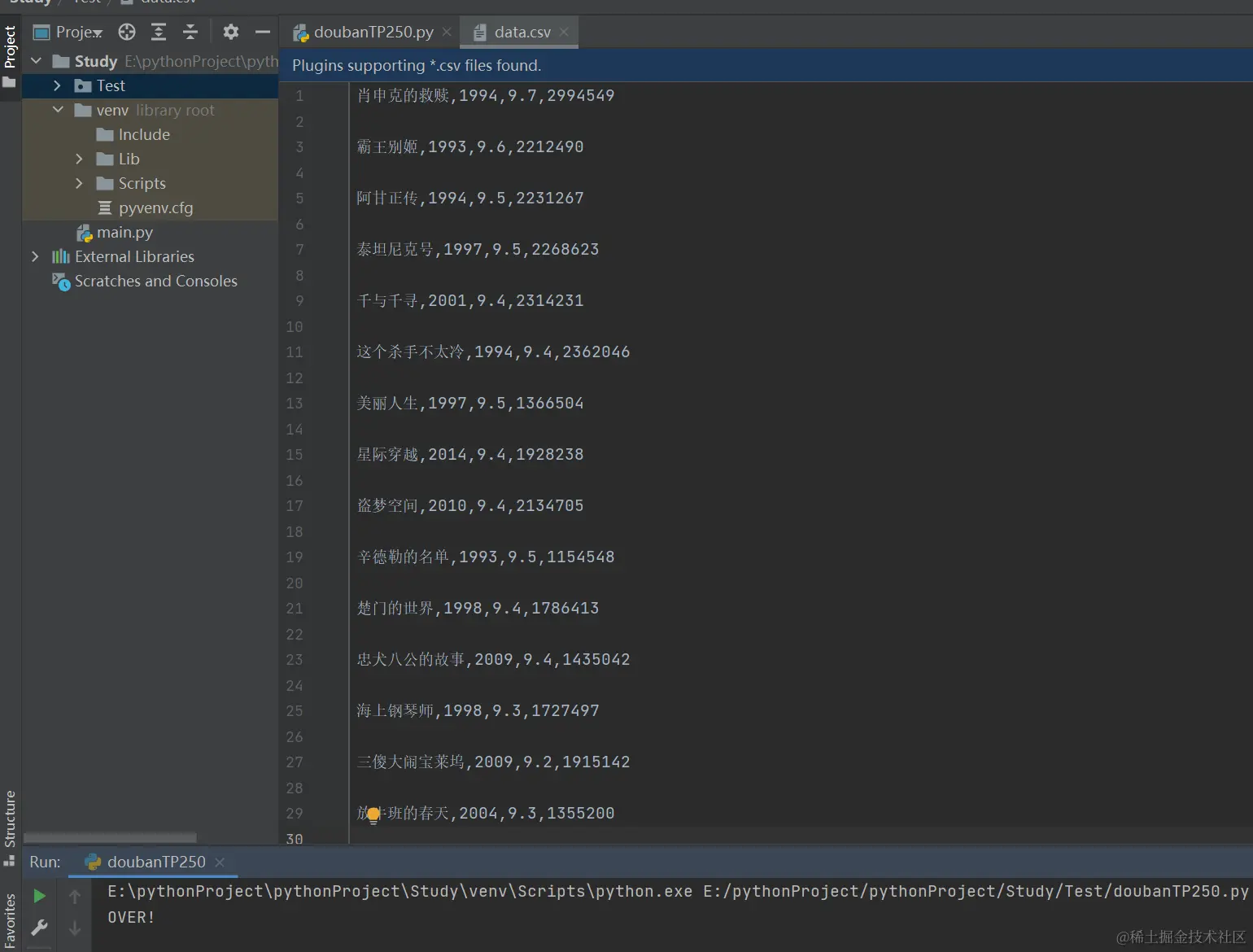Open the Structure tool window side tab

coord(10,827)
